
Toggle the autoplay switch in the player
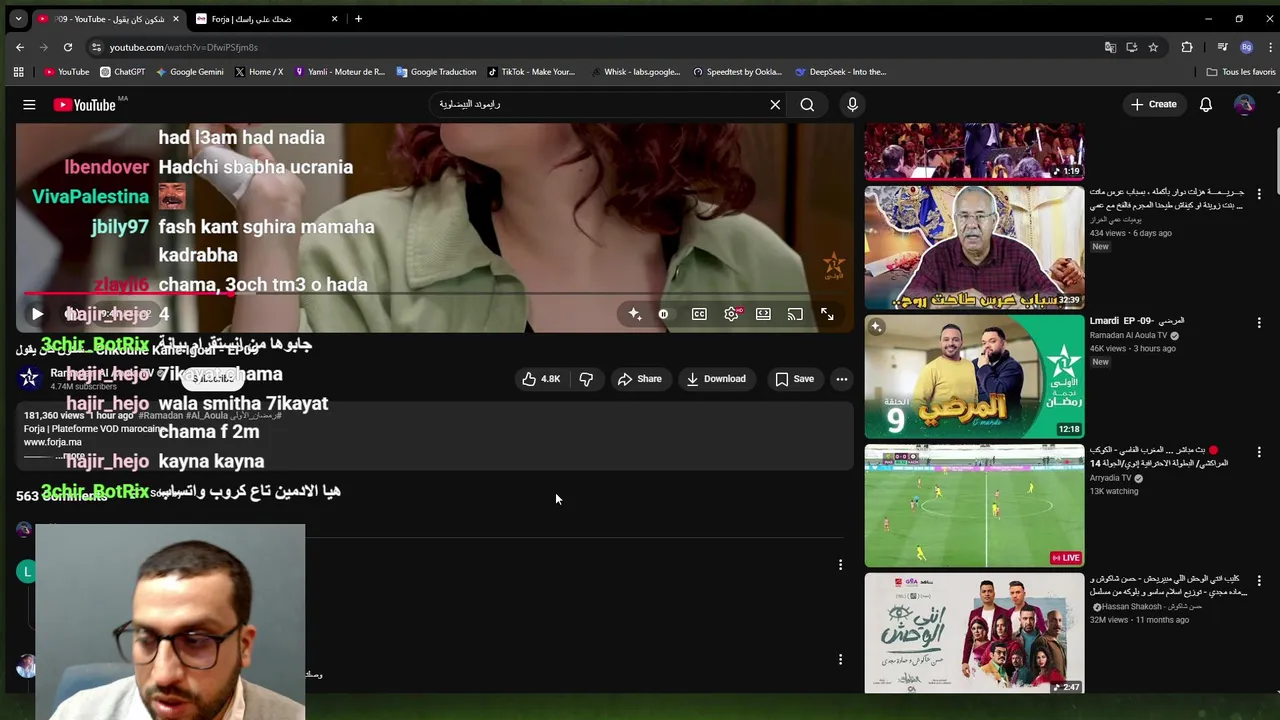(663, 314)
